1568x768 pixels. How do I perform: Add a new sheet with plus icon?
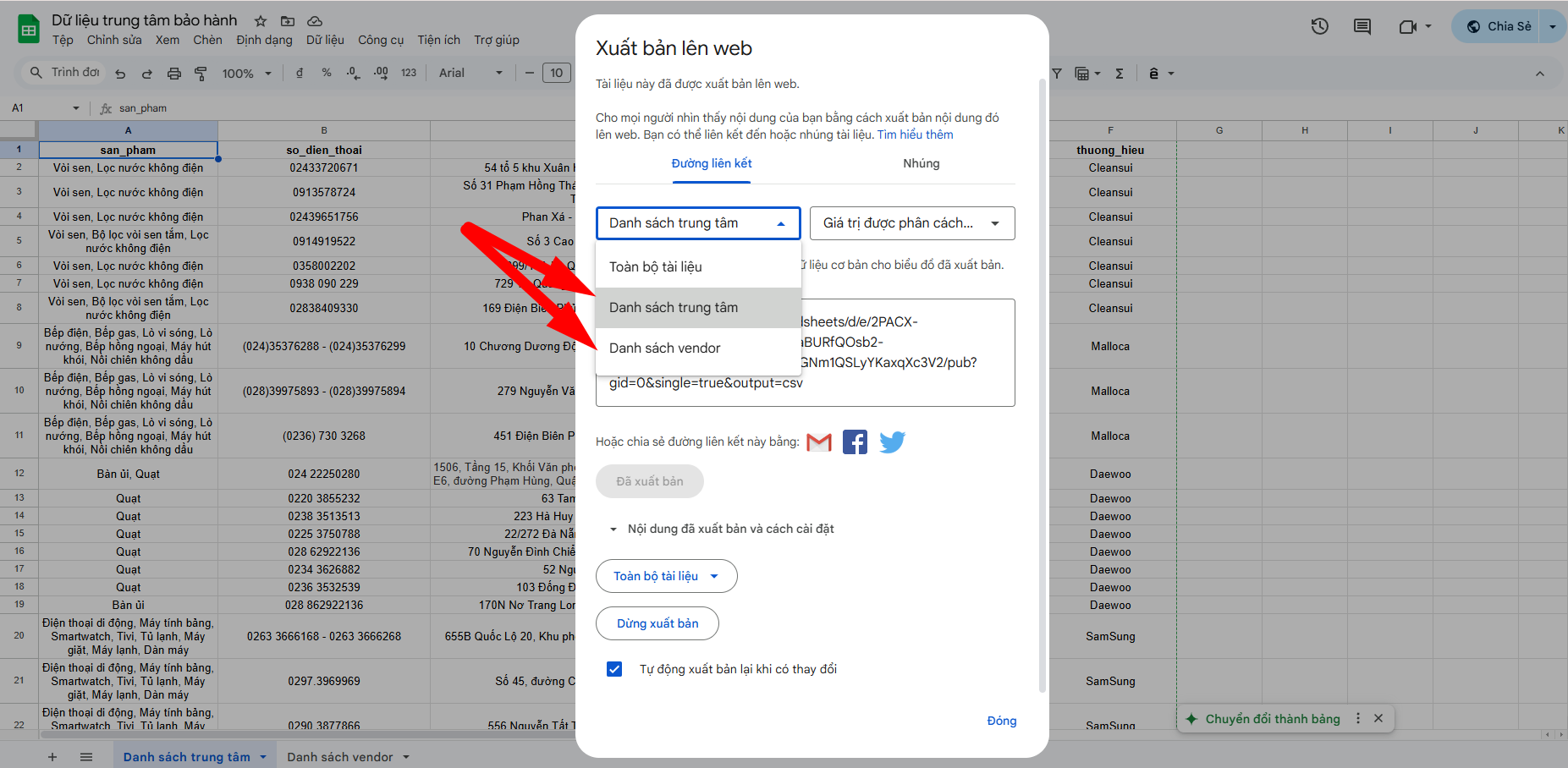52,757
